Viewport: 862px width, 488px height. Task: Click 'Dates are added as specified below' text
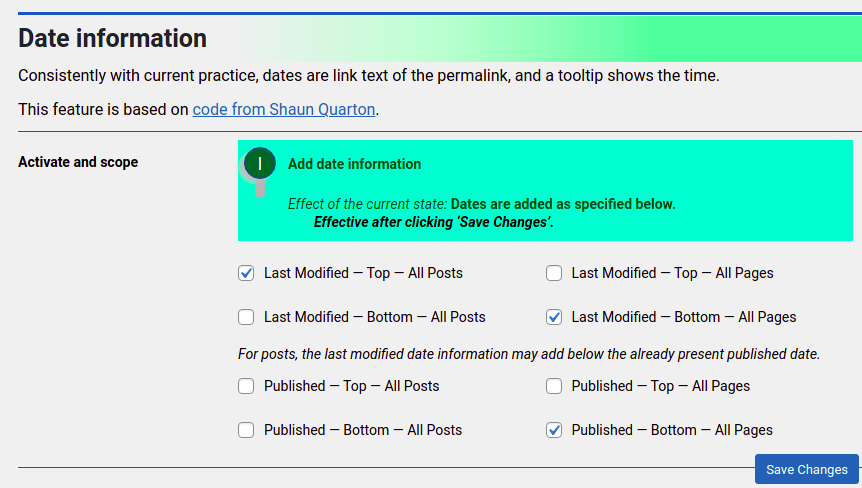coord(563,204)
